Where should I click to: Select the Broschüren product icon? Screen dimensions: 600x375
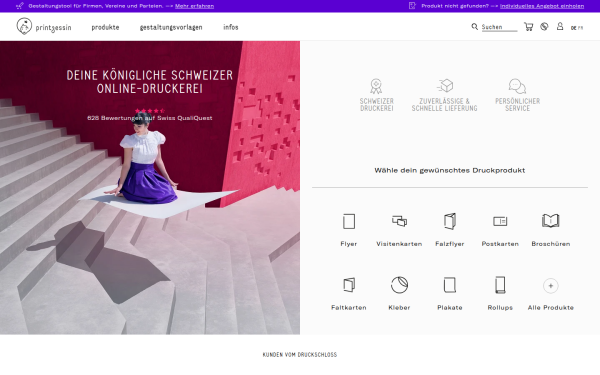tap(551, 220)
